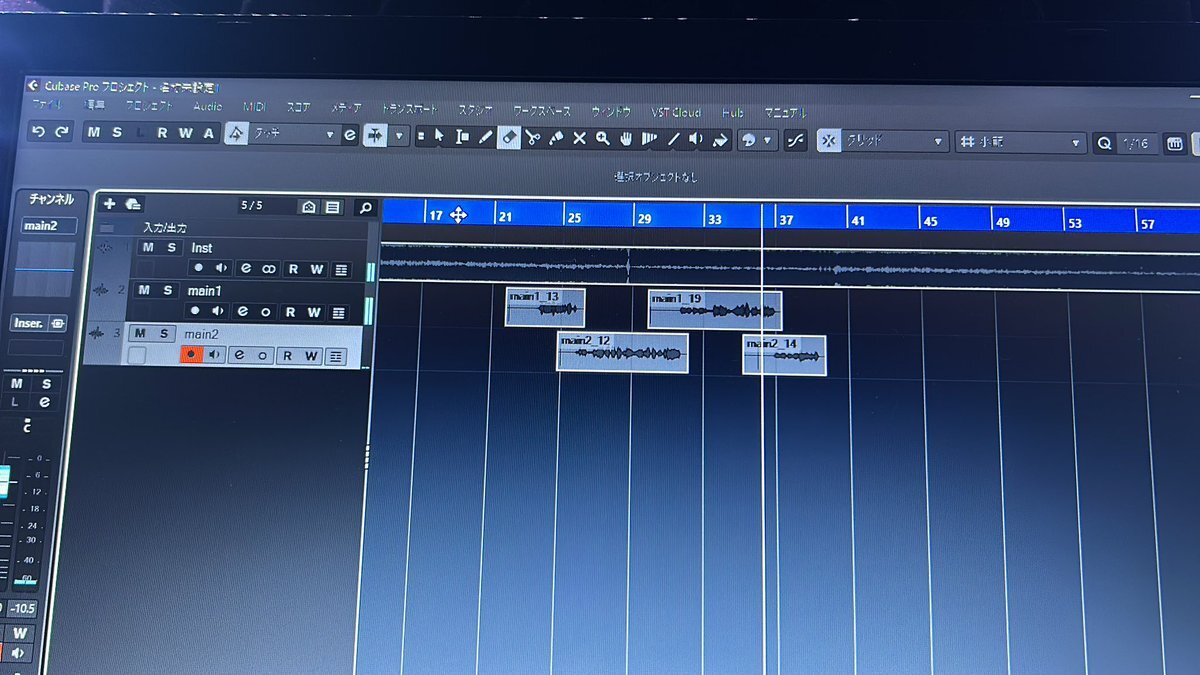The image size is (1200, 675).
Task: Activate the Mute X tool
Action: [579, 139]
